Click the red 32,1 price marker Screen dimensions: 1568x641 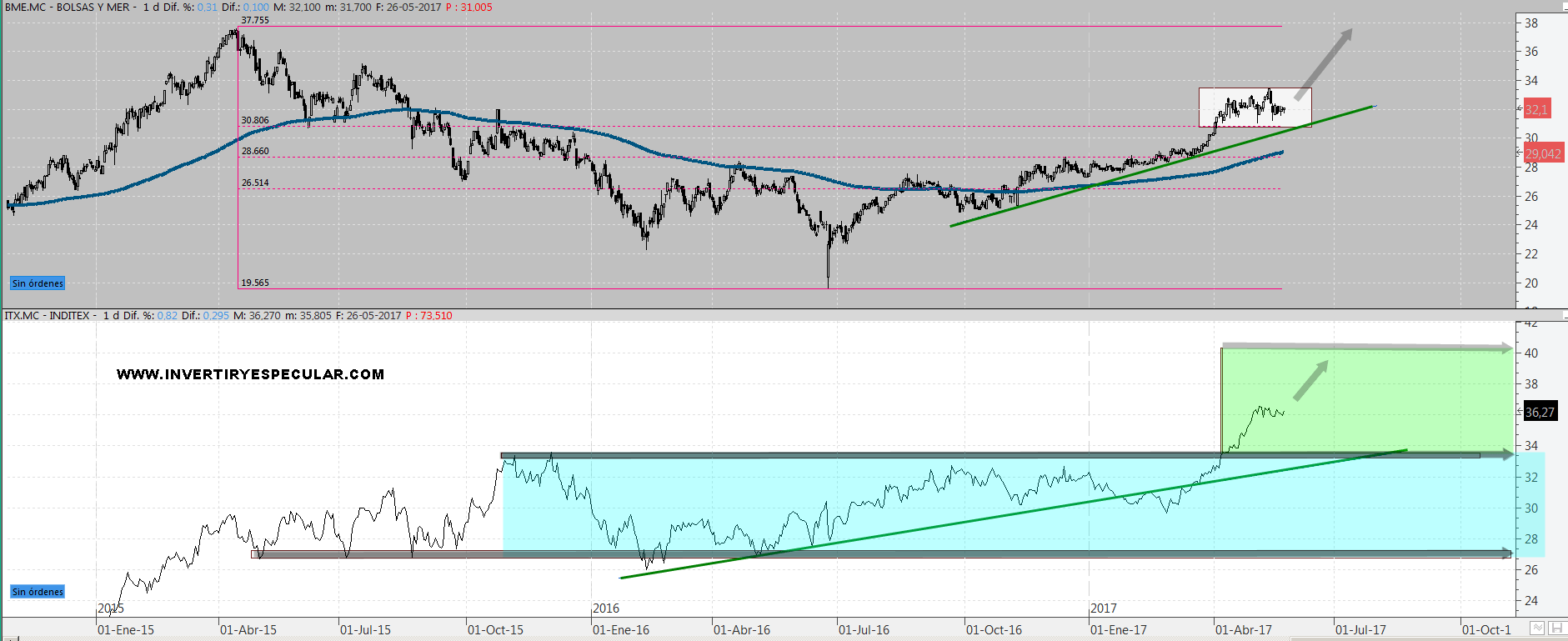[1535, 109]
